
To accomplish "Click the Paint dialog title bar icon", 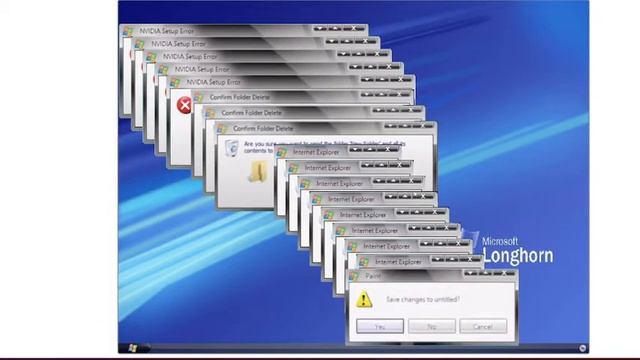I will click(354, 276).
